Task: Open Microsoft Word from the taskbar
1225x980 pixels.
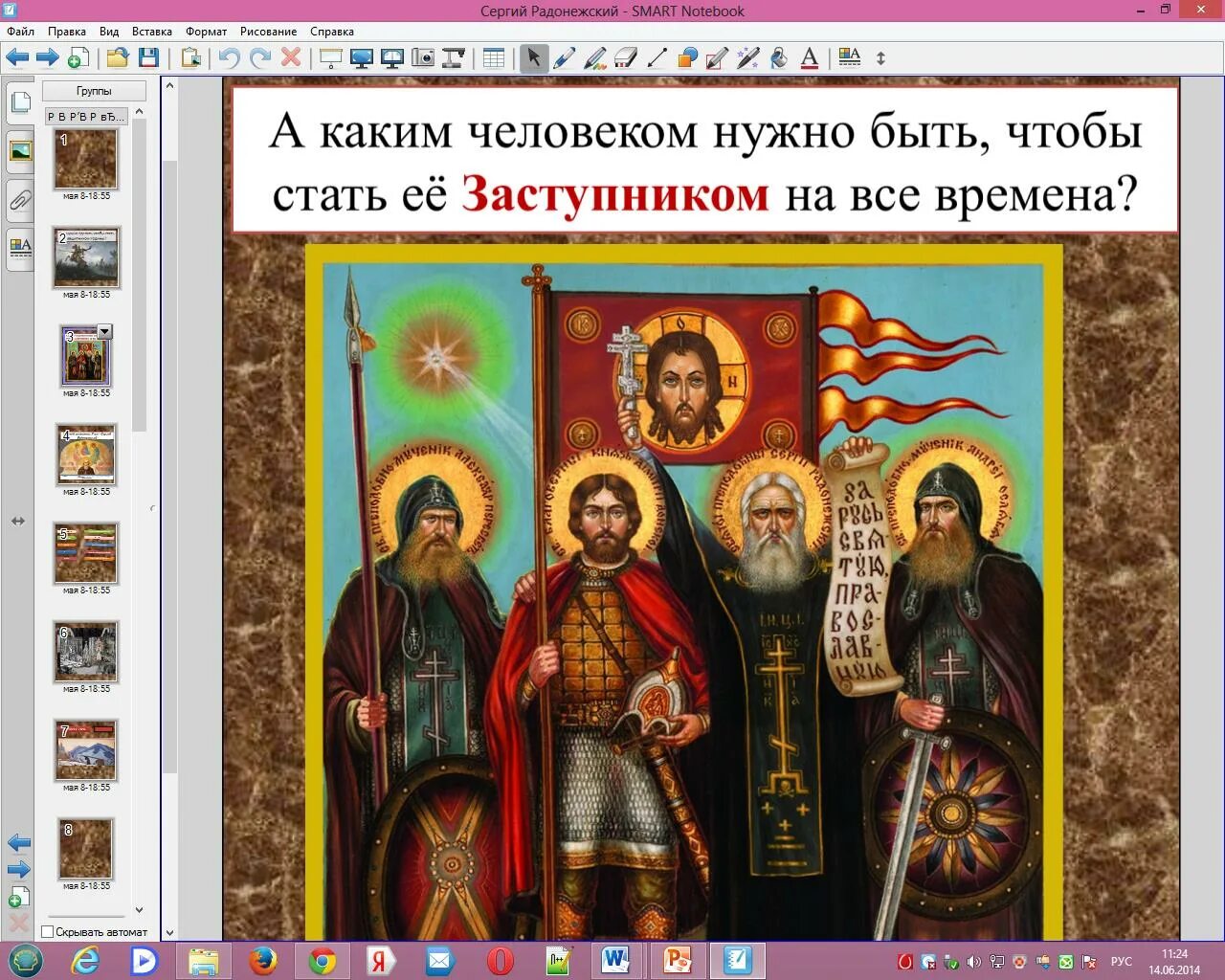Action: (x=615, y=960)
